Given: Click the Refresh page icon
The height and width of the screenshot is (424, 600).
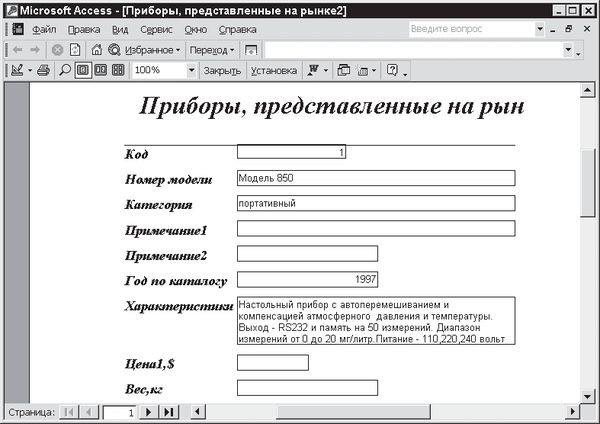Looking at the screenshot, I should (x=75, y=50).
